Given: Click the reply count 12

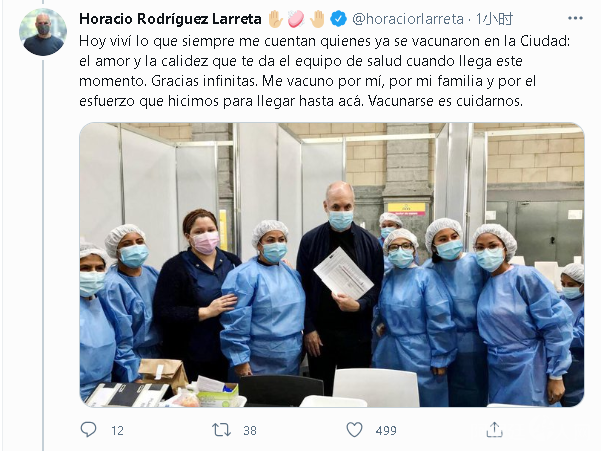Looking at the screenshot, I should click(117, 431).
